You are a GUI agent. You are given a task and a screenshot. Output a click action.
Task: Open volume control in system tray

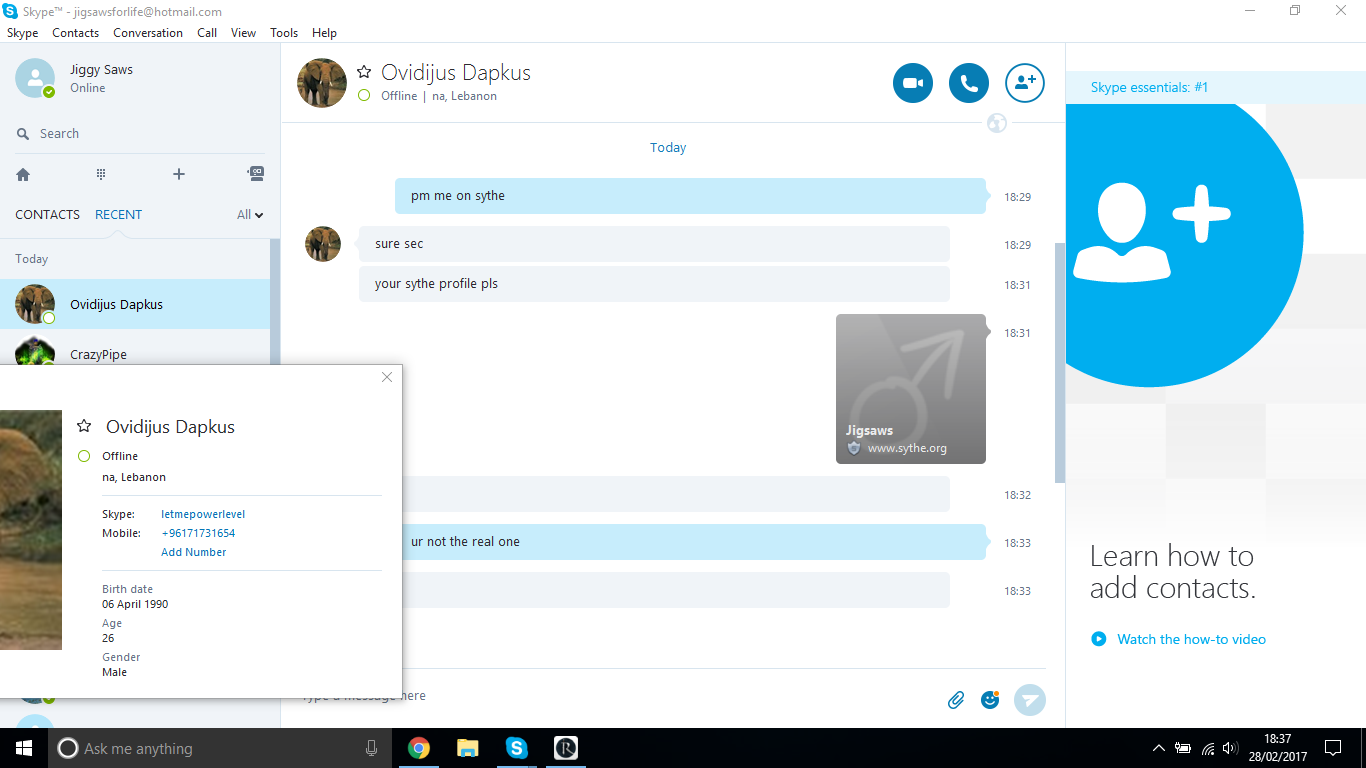[x=1230, y=748]
